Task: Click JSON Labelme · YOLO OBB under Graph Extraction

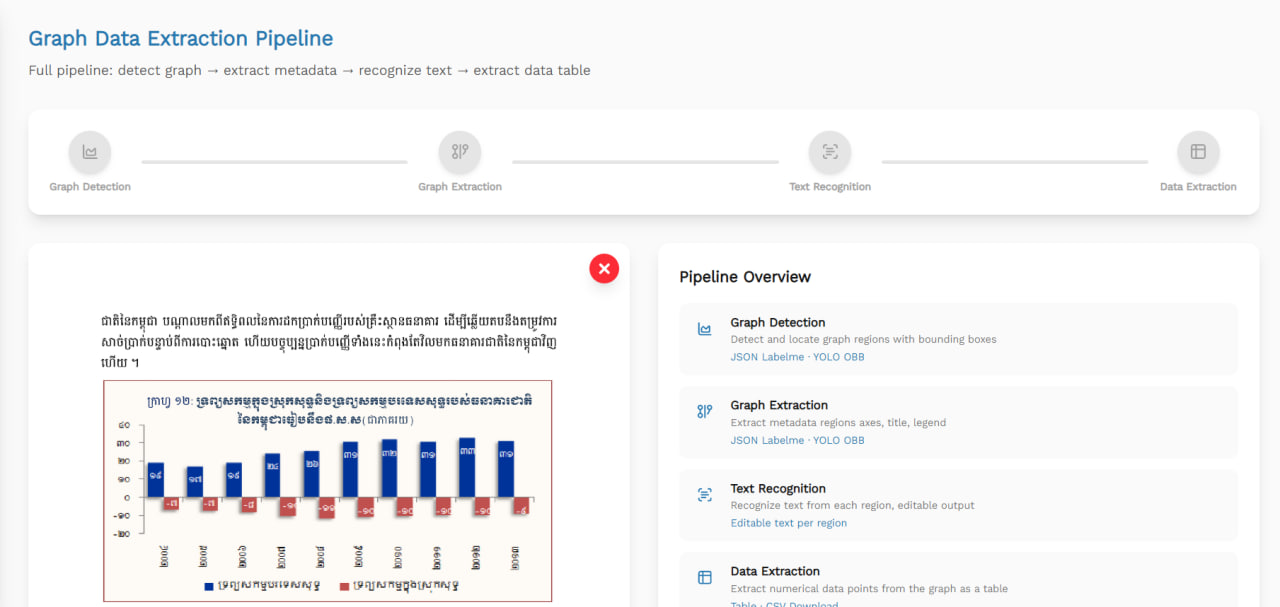Action: [x=797, y=440]
